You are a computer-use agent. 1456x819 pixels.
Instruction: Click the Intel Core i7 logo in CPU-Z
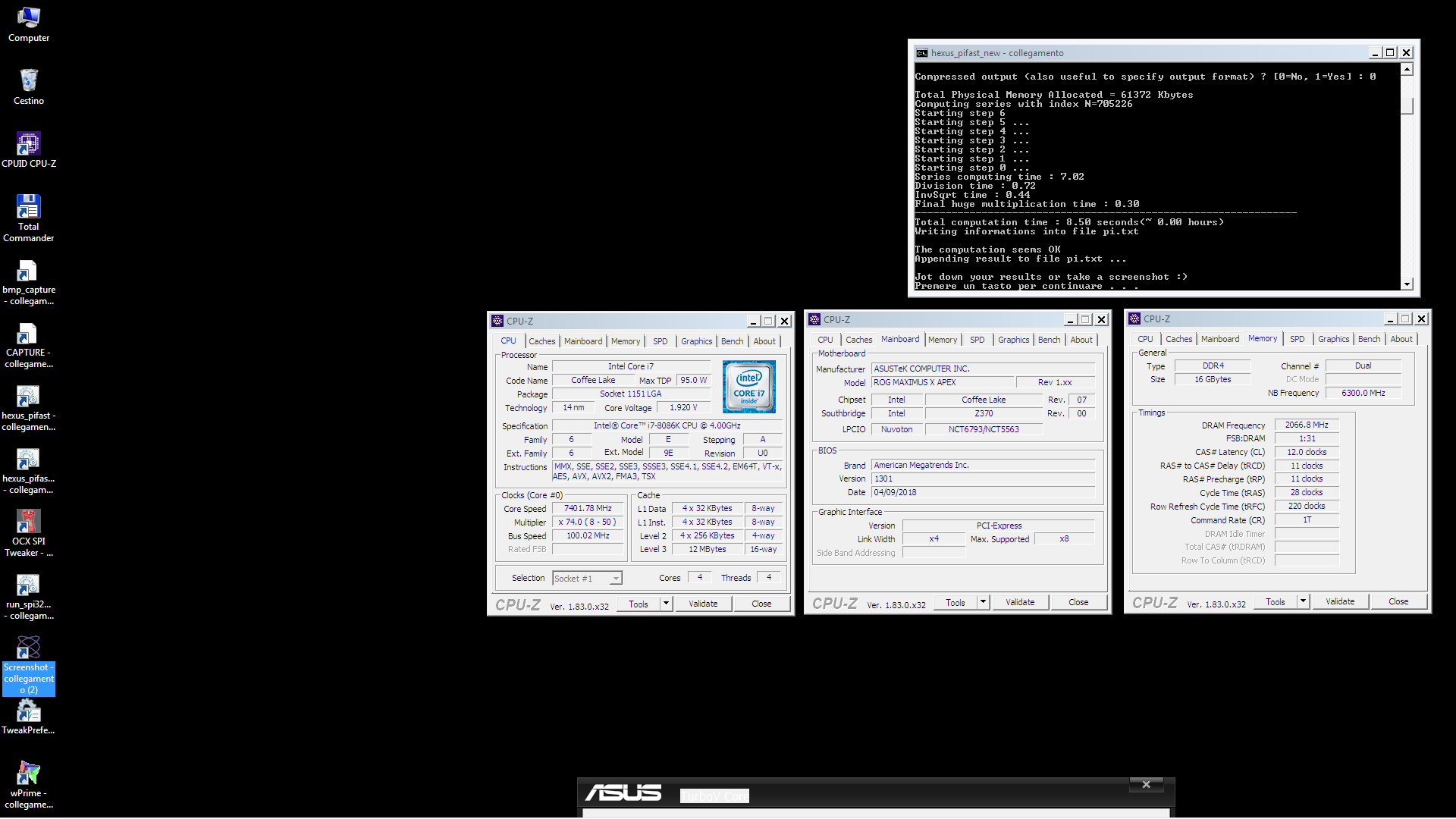(x=749, y=387)
